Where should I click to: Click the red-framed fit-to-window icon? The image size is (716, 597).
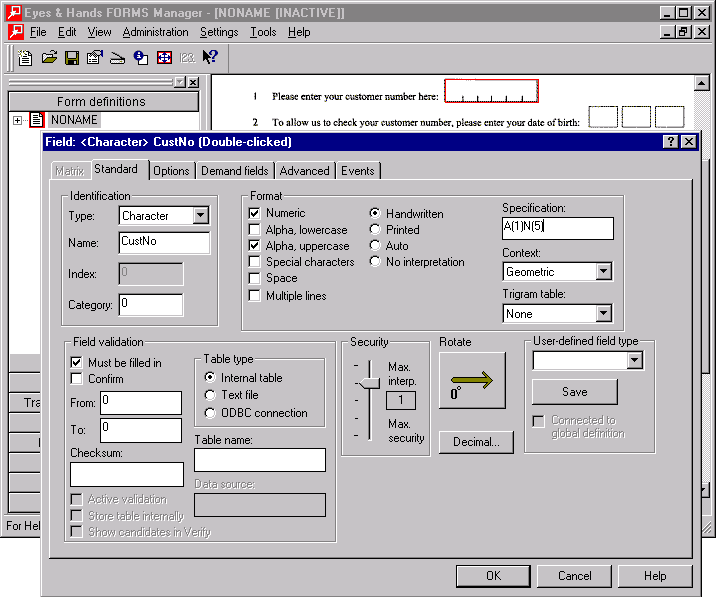164,58
